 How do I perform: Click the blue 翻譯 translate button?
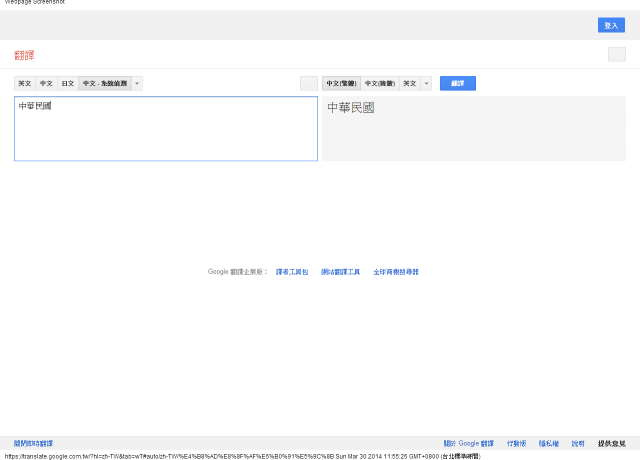(458, 83)
